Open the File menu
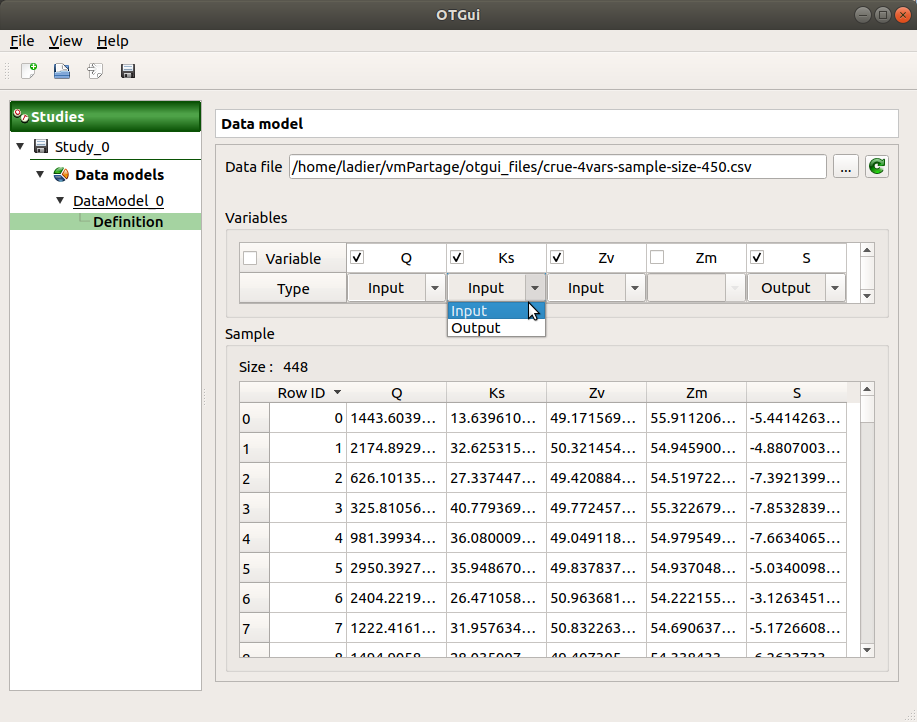917x722 pixels. pos(22,41)
